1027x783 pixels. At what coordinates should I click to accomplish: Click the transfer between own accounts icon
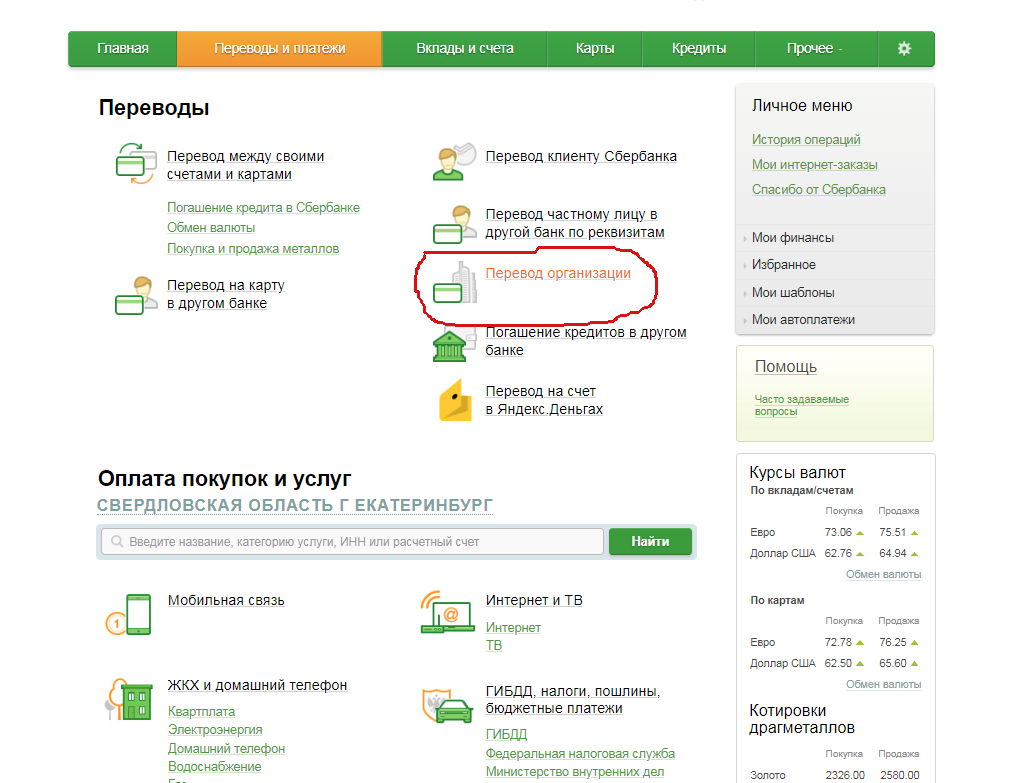(137, 162)
